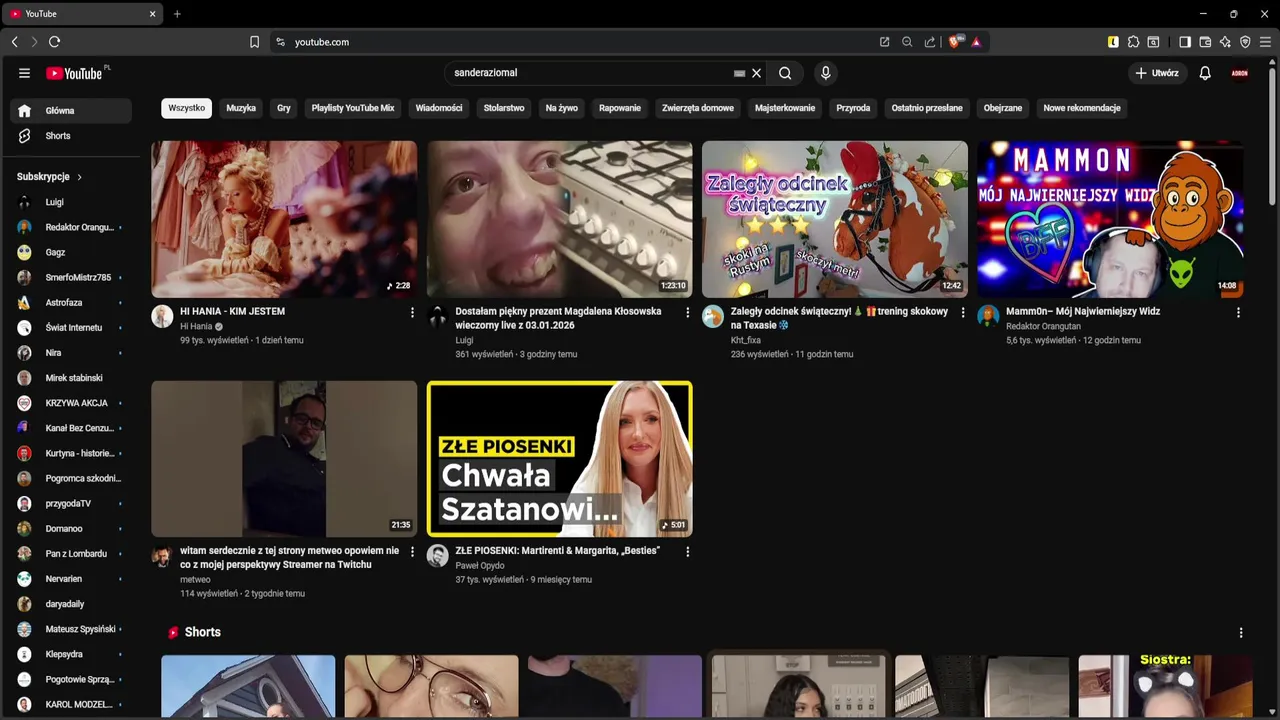Click in the YouTube search field
The width and height of the screenshot is (1280, 720).
(590, 73)
